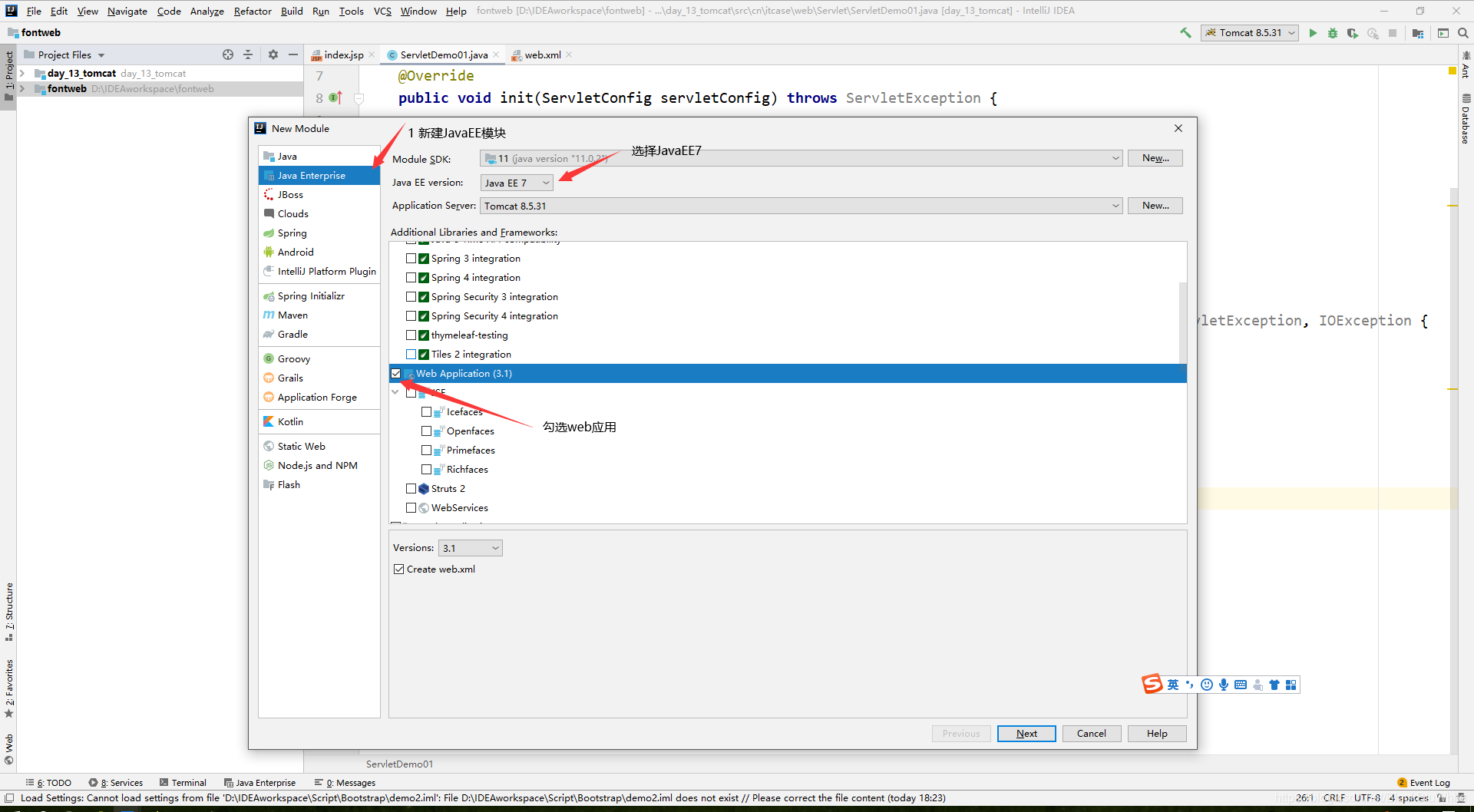The width and height of the screenshot is (1474, 812).
Task: Click the Collapse All icon in the Project panel
Action: coord(248,54)
